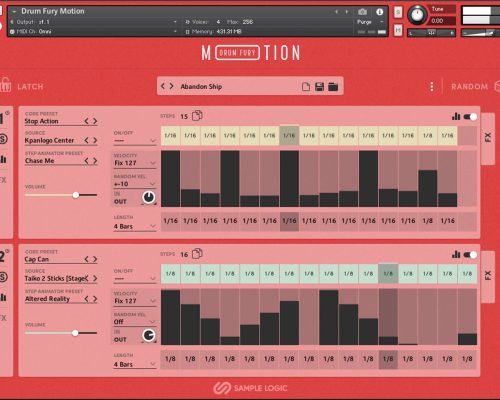Mute the instrument via the header M button
500x400 pixels.
pyautogui.click(x=398, y=30)
